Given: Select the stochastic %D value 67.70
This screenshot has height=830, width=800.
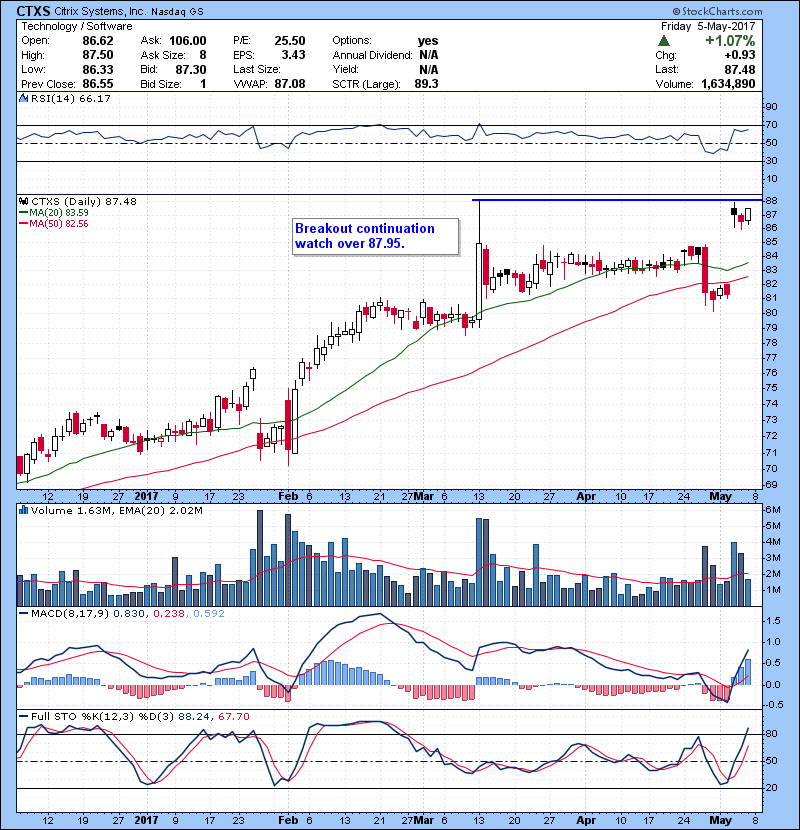Looking at the screenshot, I should tap(233, 716).
